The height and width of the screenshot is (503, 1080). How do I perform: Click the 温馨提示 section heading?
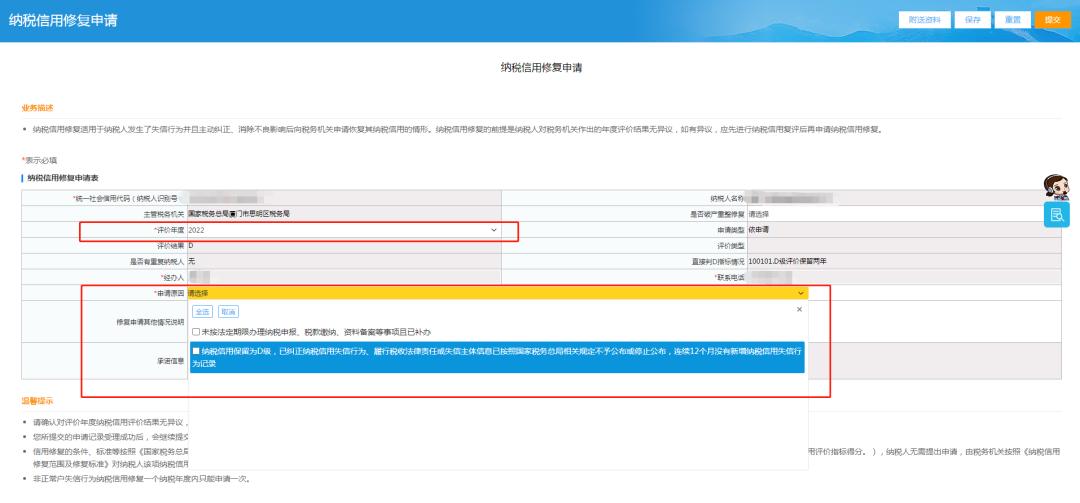[x=37, y=400]
